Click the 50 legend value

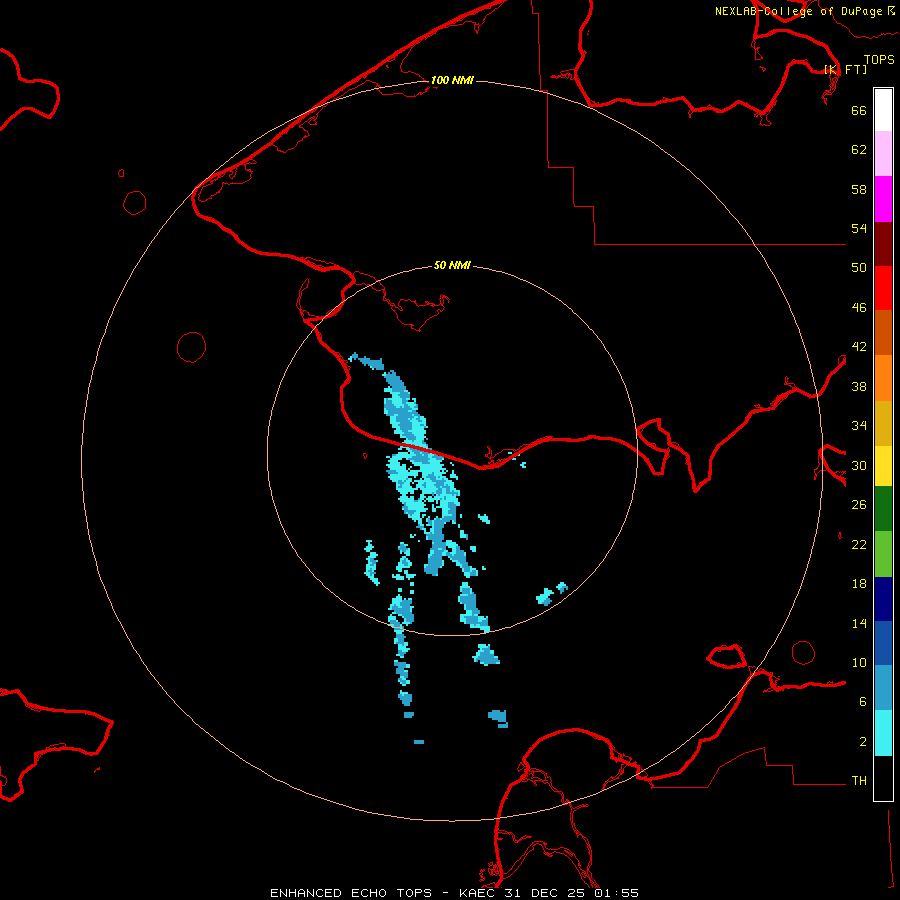point(859,268)
